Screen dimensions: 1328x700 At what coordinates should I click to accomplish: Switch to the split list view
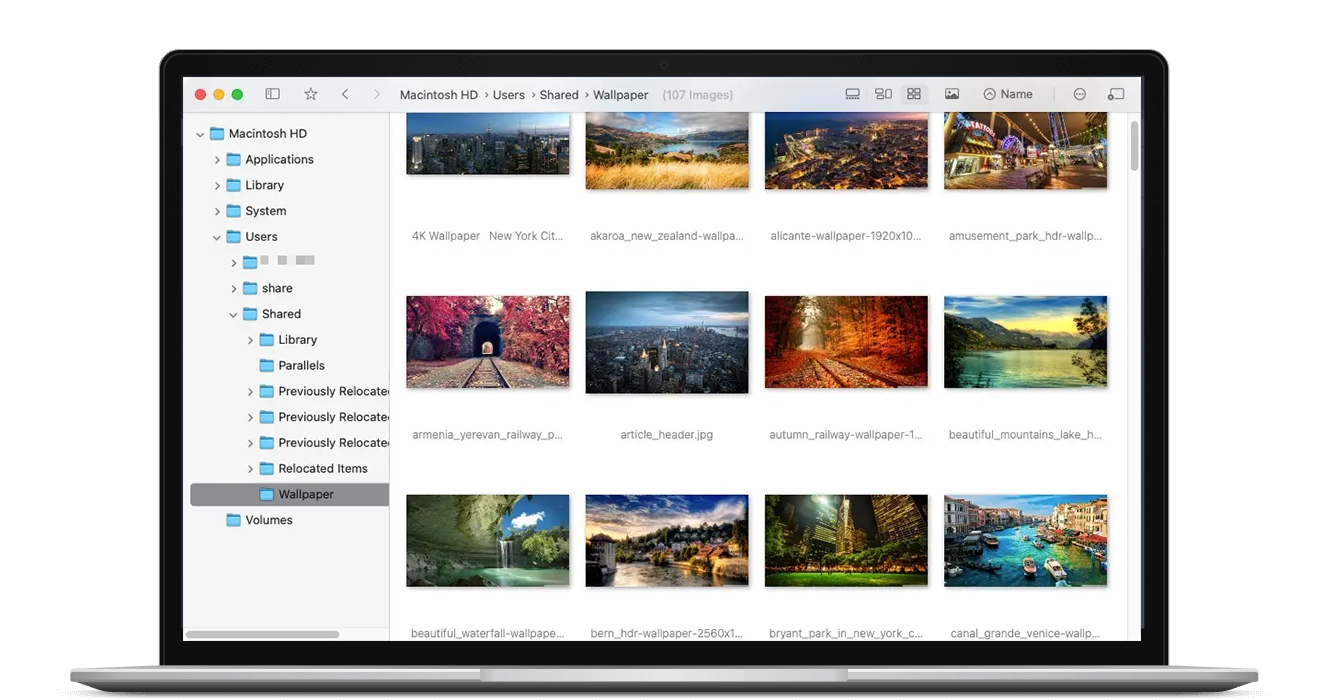click(x=883, y=93)
